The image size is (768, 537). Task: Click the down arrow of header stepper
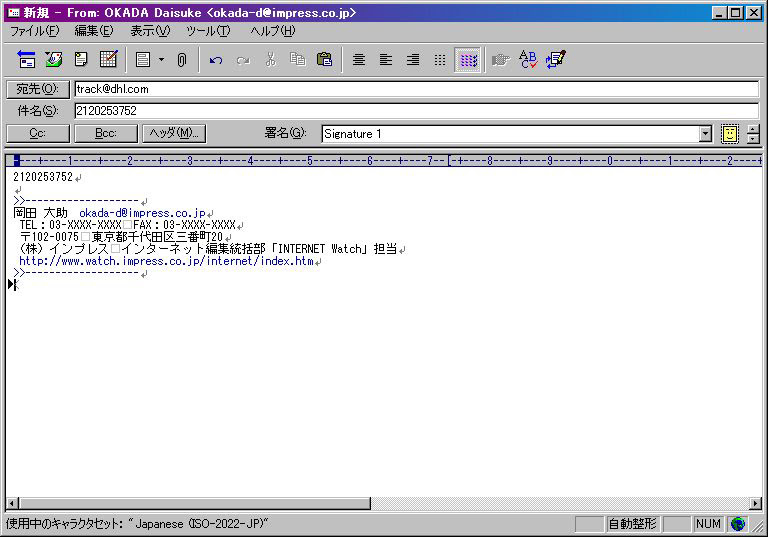click(753, 139)
